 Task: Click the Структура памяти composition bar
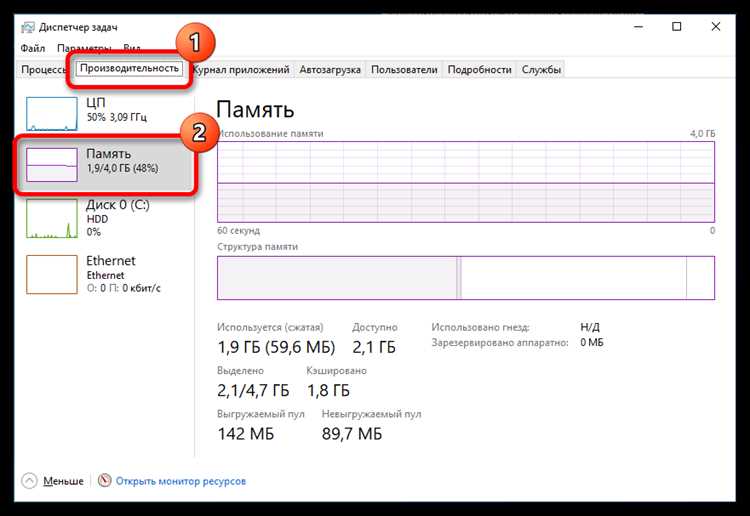466,278
